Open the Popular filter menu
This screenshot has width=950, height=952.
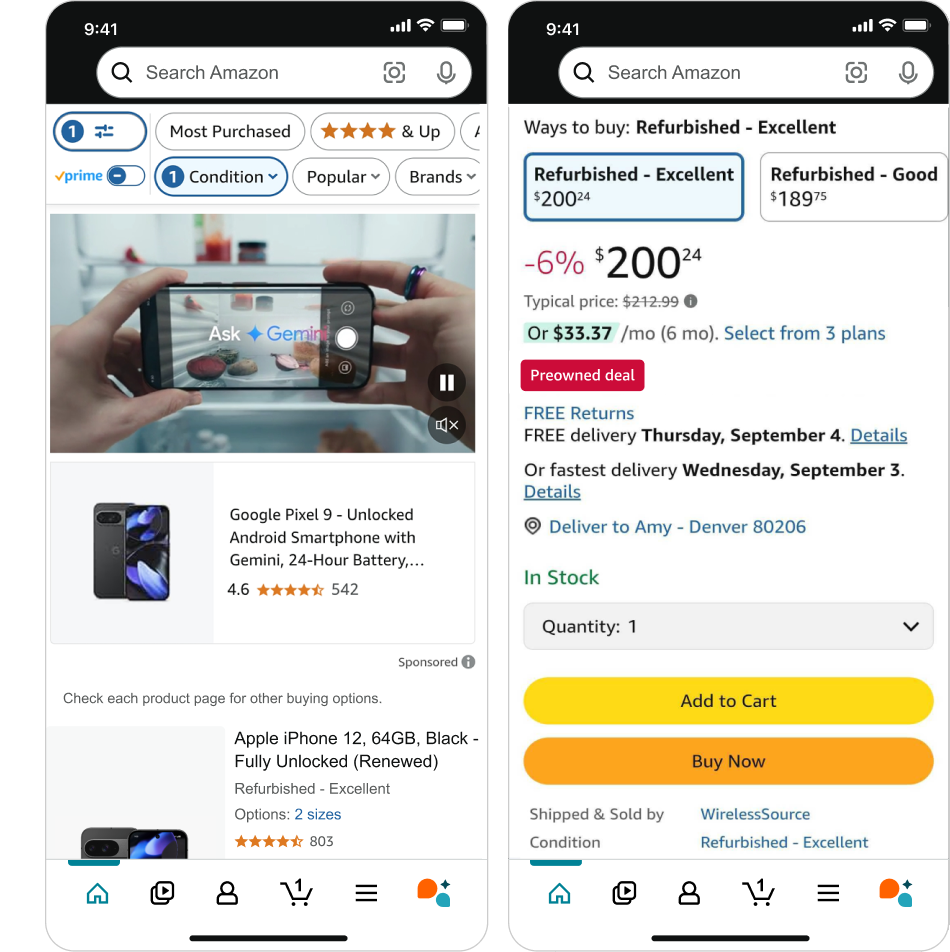pos(341,177)
